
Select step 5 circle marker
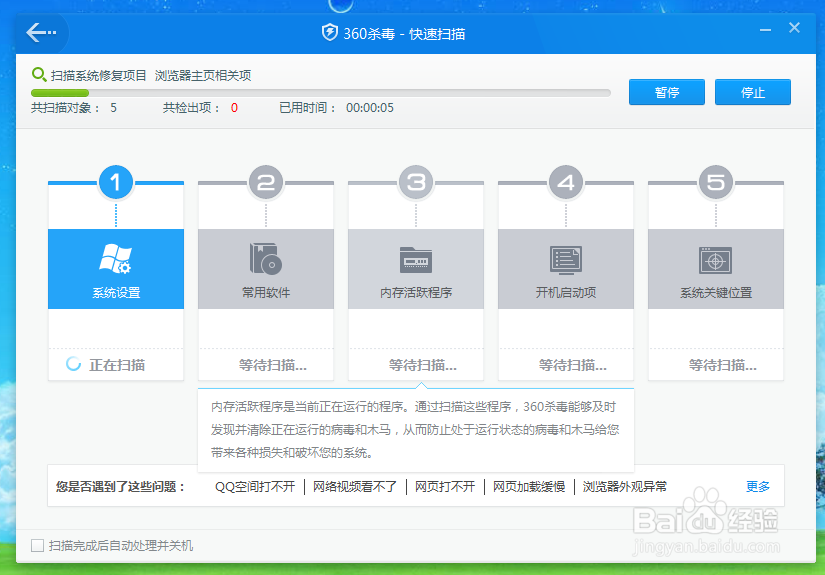(x=716, y=183)
